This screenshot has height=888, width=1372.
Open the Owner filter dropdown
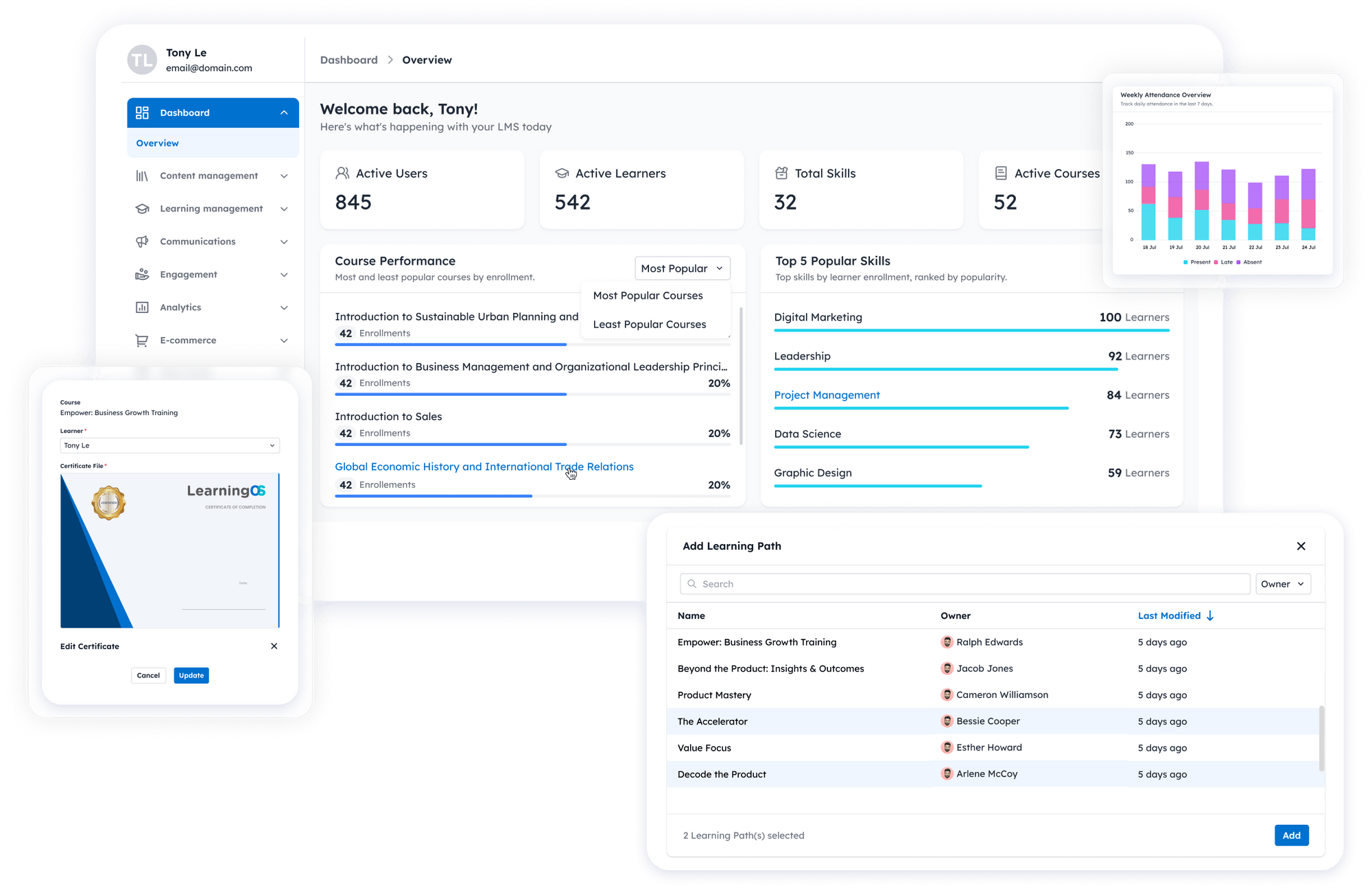point(1282,584)
